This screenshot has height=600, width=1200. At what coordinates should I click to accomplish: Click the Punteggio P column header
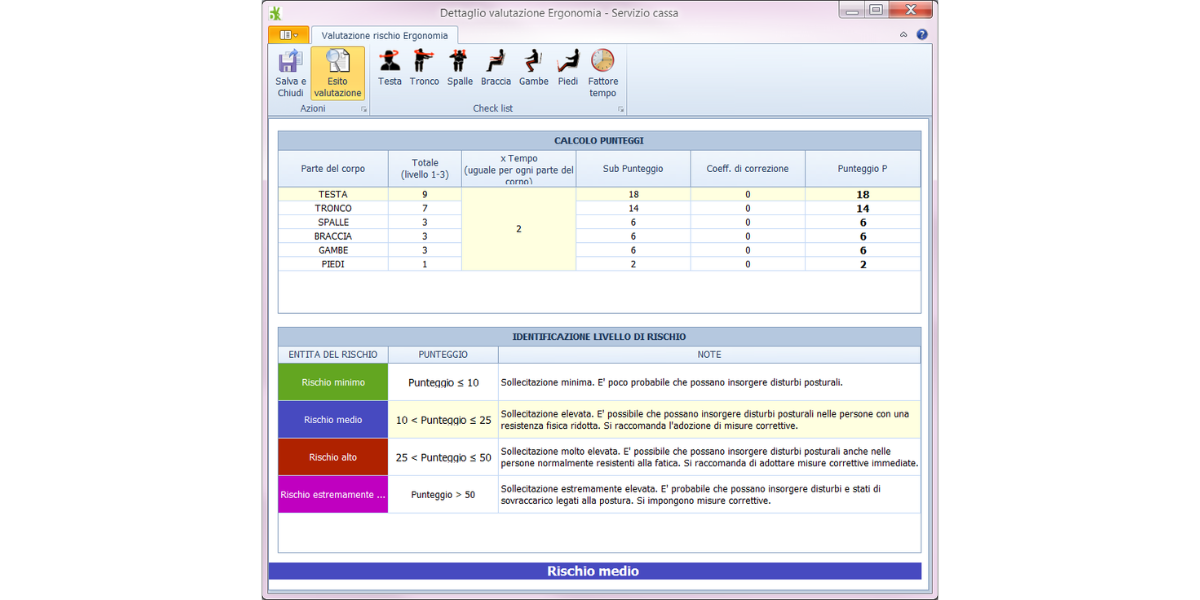click(862, 169)
